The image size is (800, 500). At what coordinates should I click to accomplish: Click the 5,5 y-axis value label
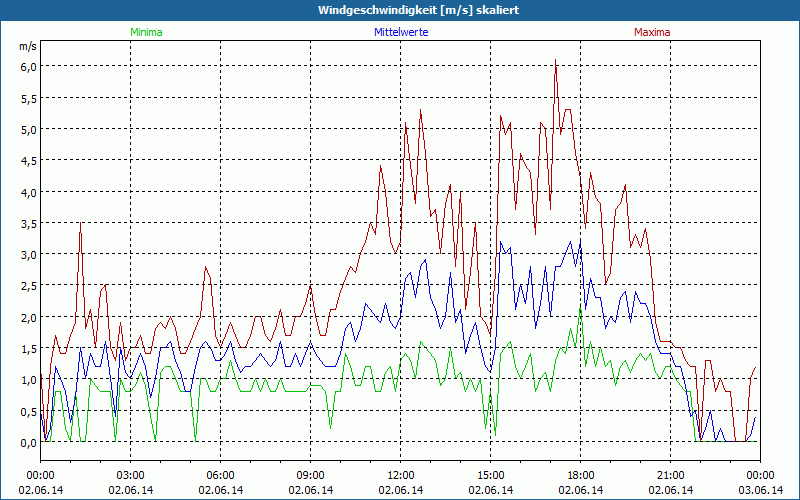point(28,98)
